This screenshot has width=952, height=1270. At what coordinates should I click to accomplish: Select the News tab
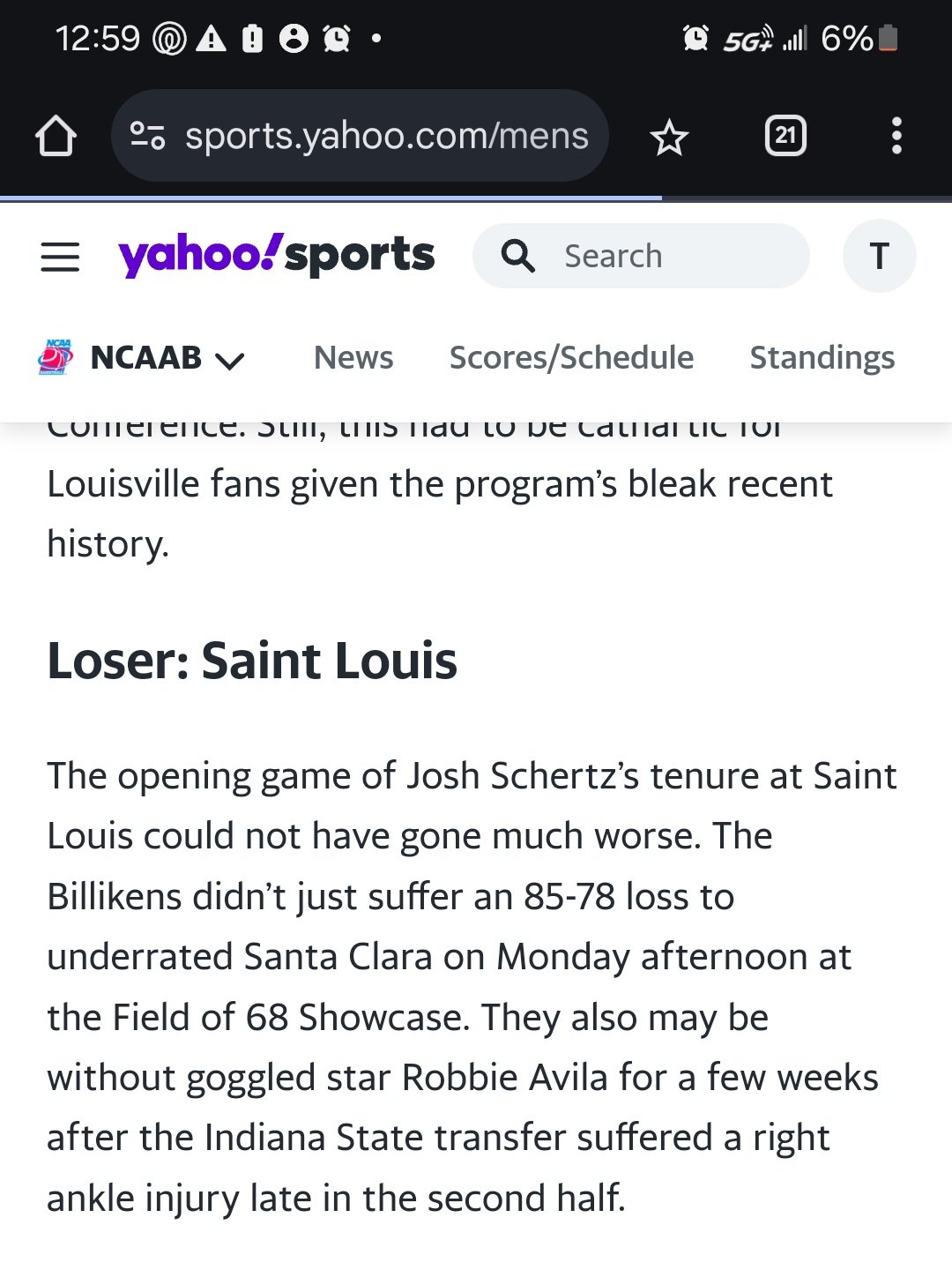tap(353, 357)
